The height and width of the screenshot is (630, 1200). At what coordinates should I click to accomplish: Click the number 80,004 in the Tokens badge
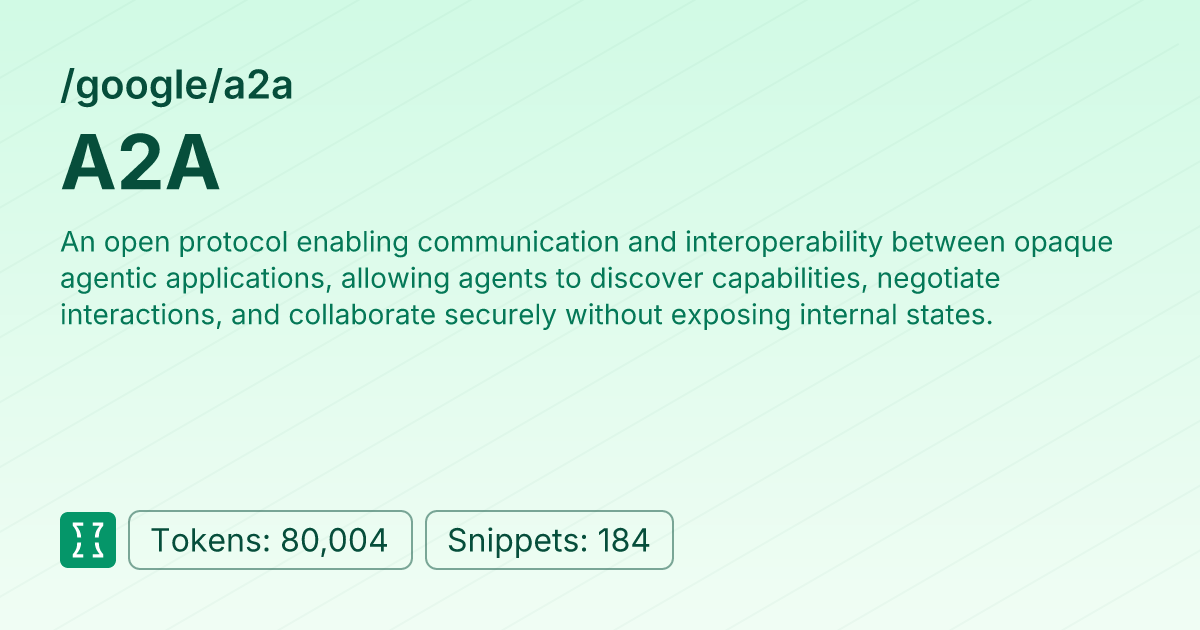pos(334,540)
